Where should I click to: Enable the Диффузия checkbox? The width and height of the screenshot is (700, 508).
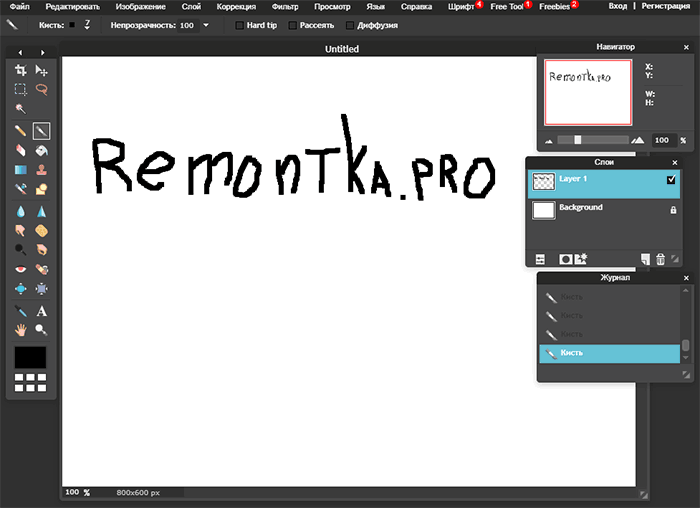coord(350,25)
